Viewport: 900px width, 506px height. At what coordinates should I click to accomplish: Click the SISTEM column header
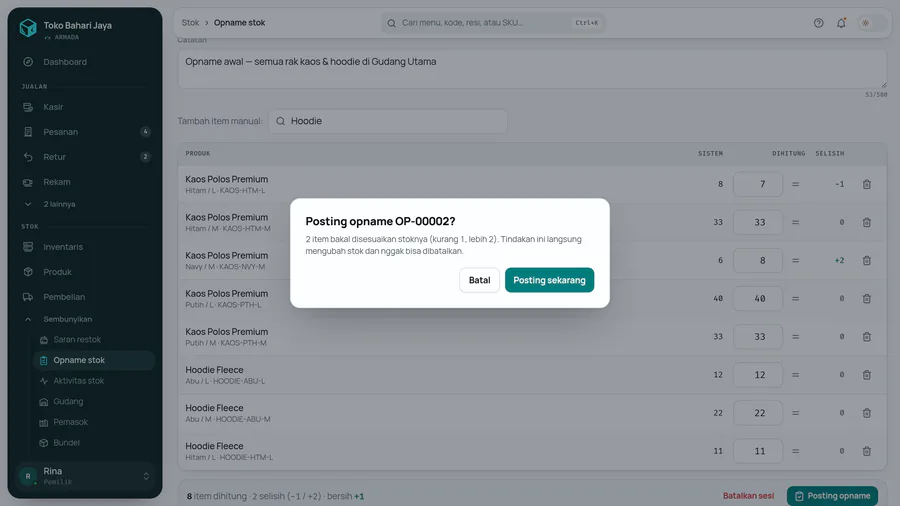click(x=711, y=154)
